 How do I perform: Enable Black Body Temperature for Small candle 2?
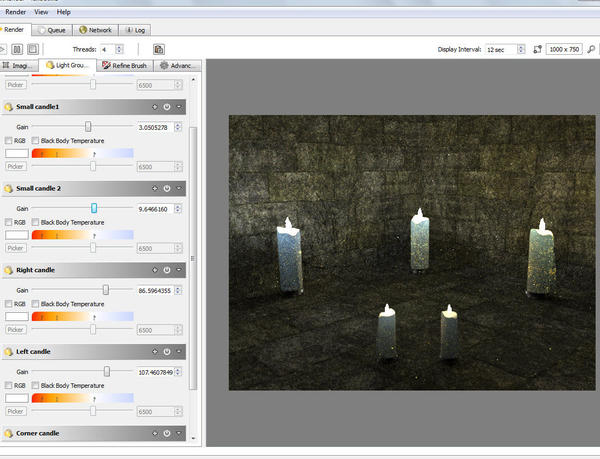point(35,223)
